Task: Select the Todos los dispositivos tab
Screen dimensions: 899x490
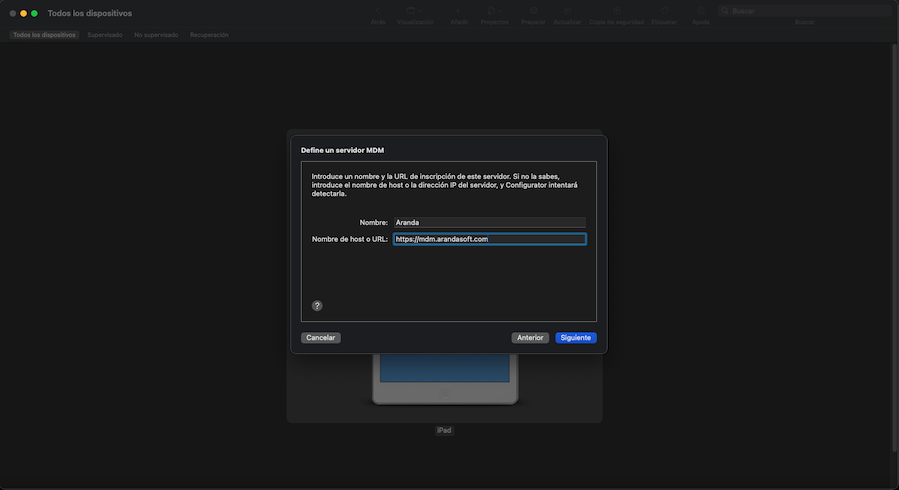Action: (x=44, y=35)
